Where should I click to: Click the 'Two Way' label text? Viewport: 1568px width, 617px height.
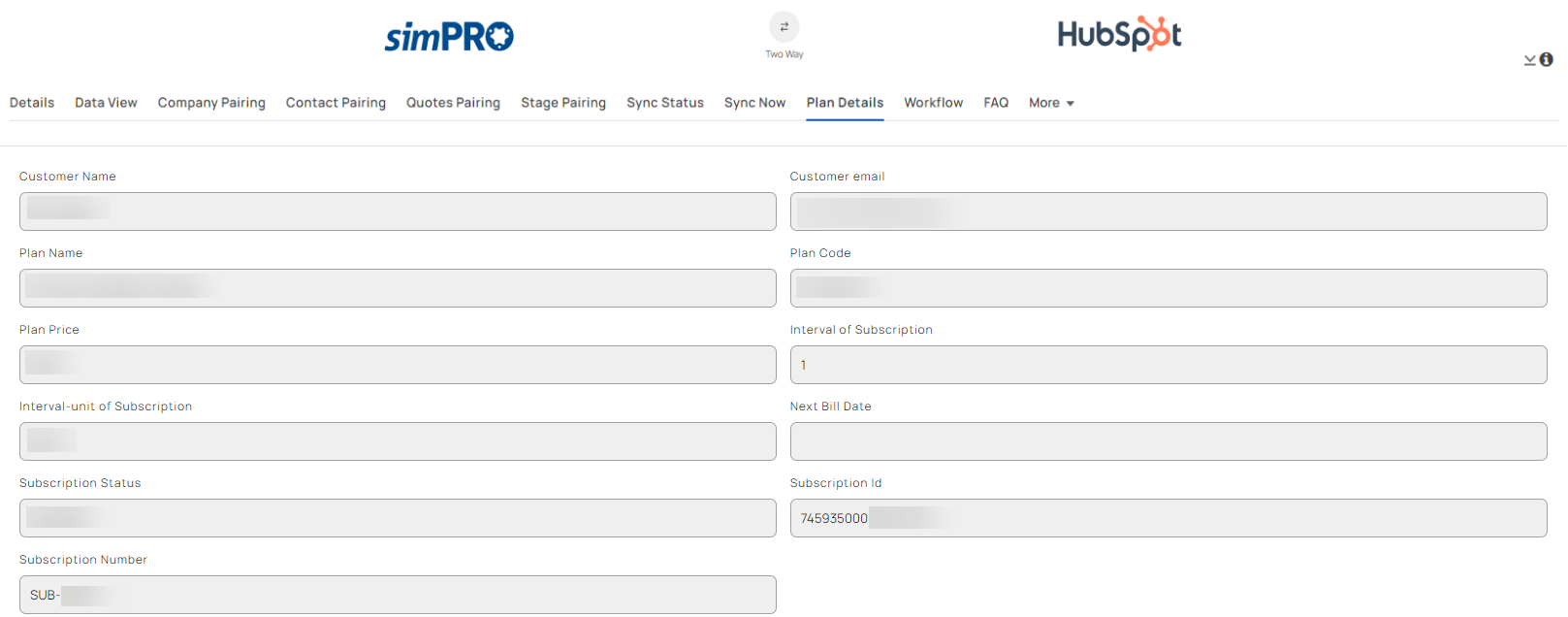click(x=784, y=54)
